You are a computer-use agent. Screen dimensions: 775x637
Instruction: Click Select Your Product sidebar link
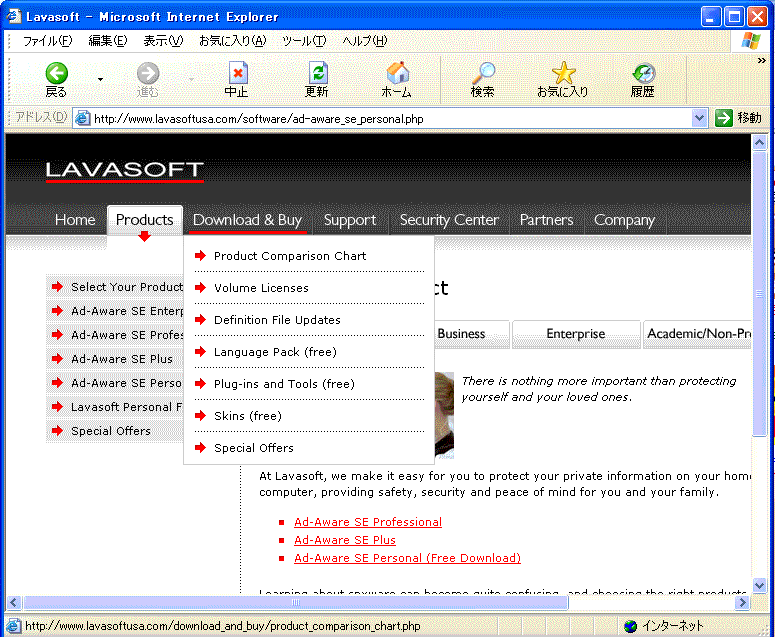tap(115, 287)
